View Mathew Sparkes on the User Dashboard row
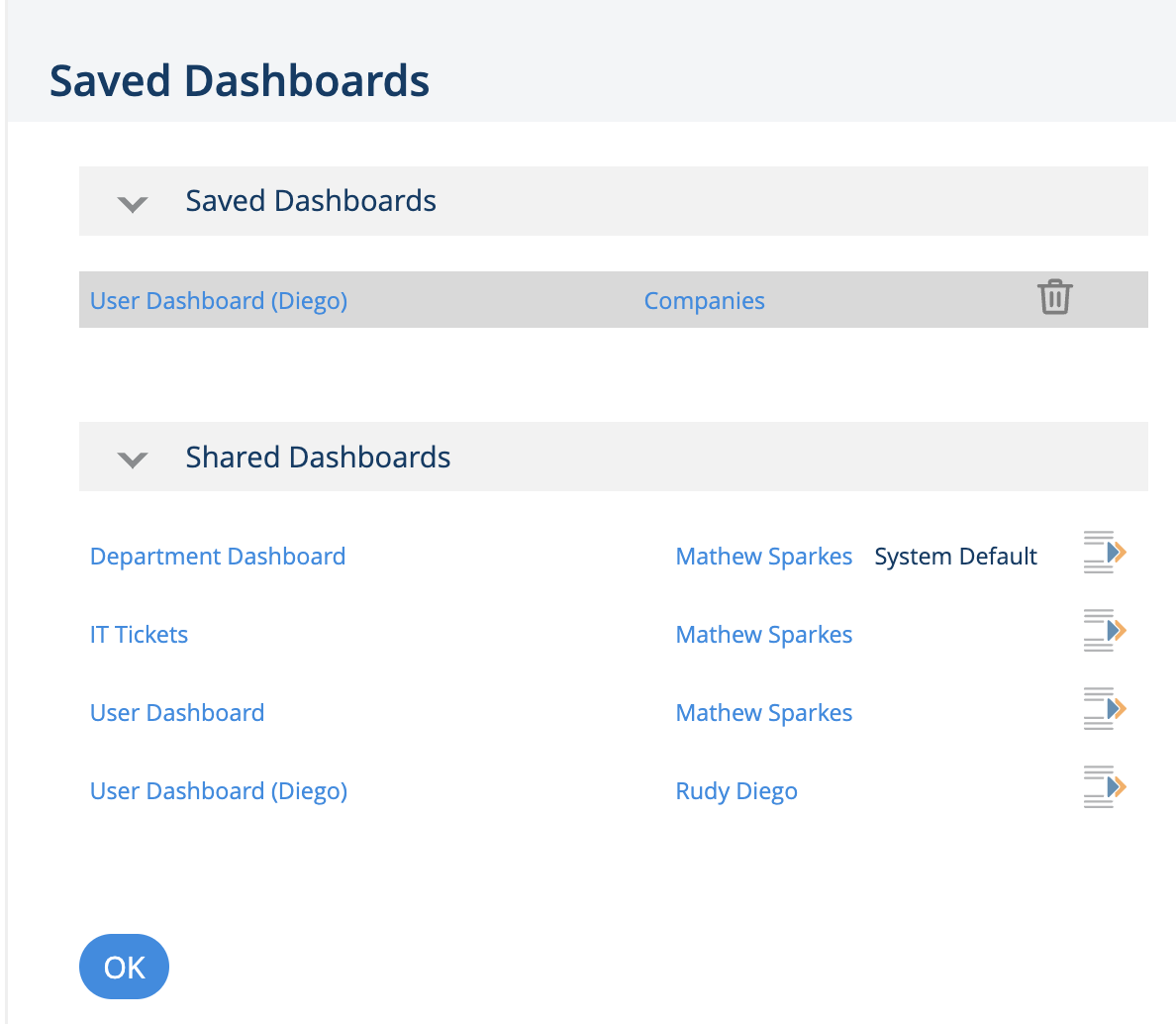Viewport: 1176px width, 1024px height. click(x=763, y=712)
